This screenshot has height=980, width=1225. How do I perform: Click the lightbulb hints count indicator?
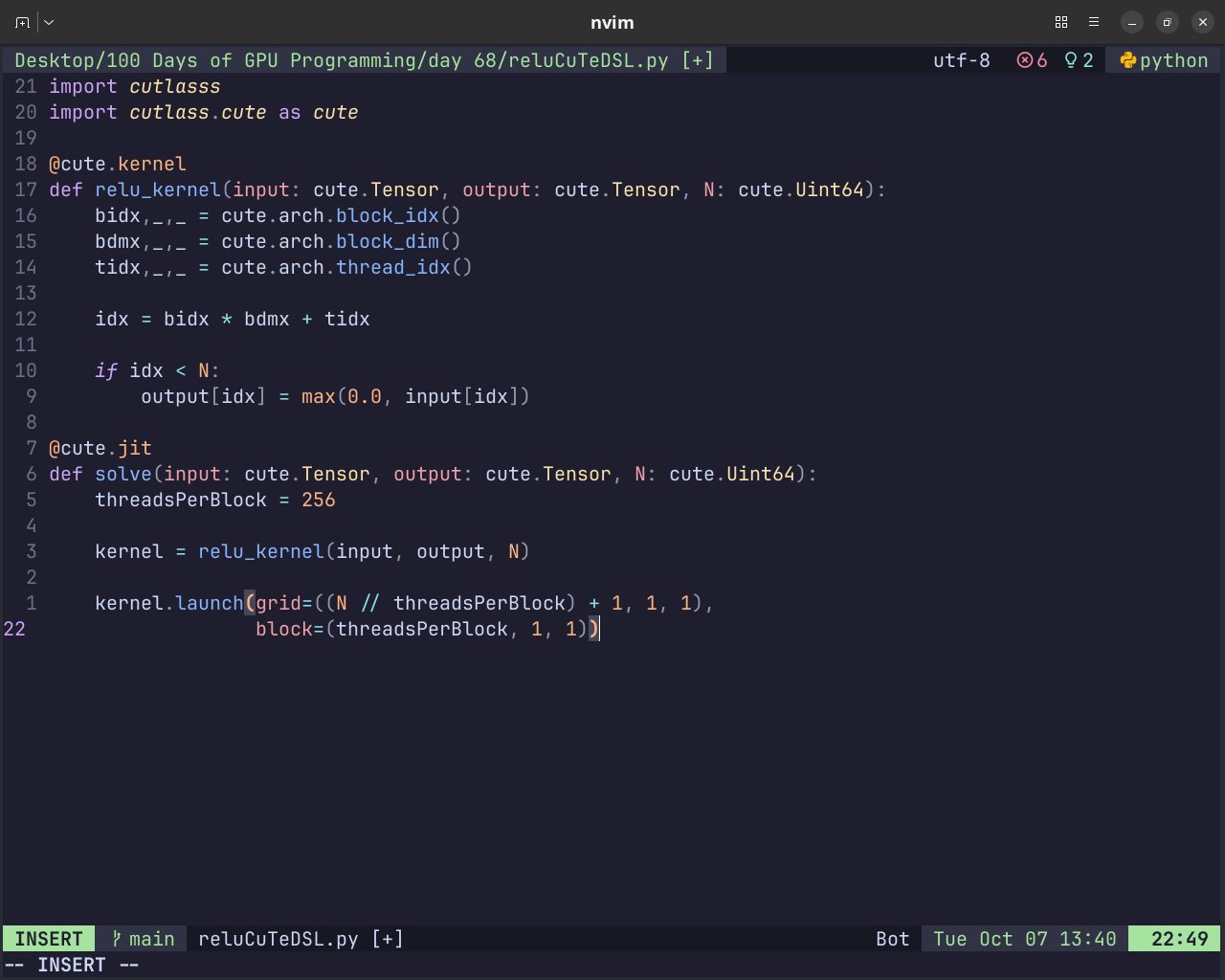click(x=1079, y=60)
